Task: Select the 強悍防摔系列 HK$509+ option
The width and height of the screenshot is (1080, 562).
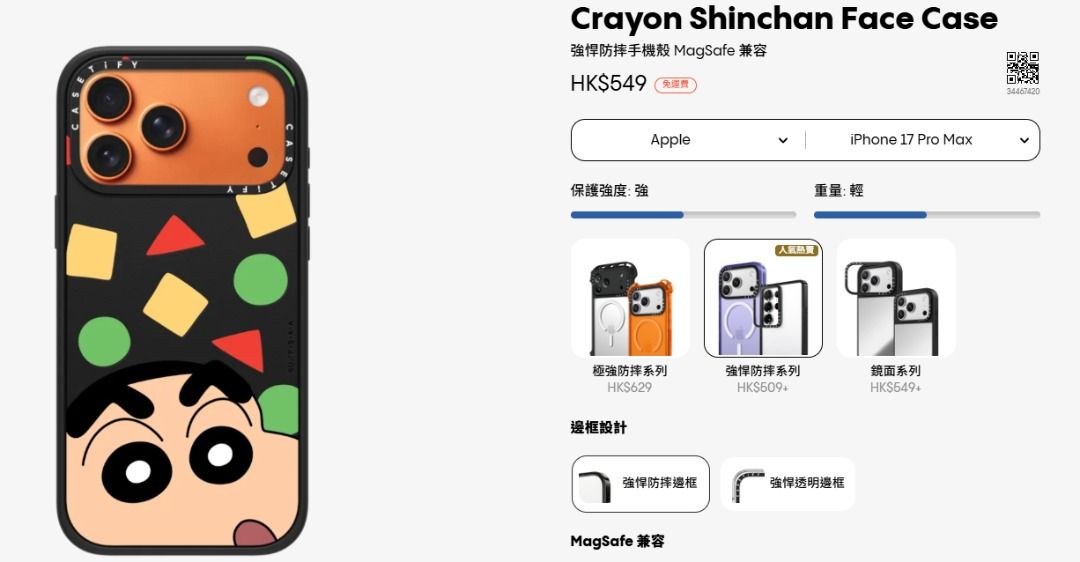Action: tap(762, 318)
